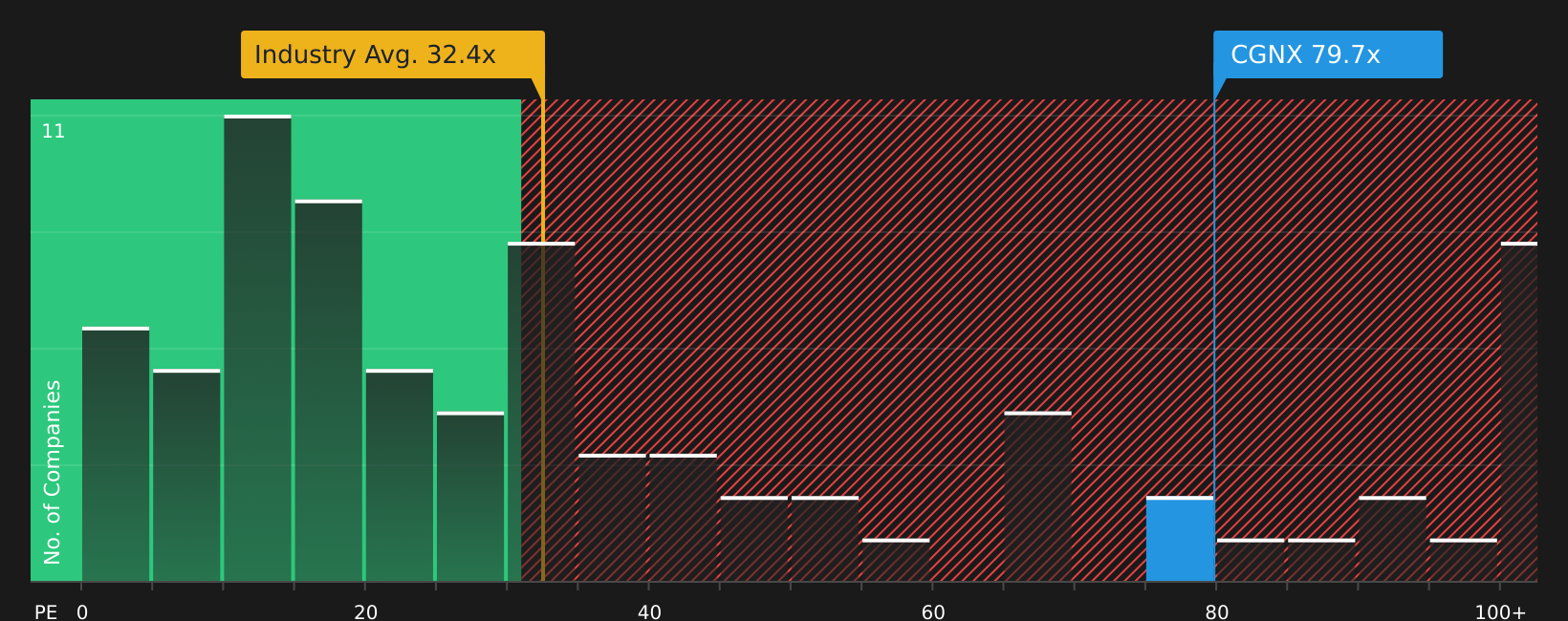The width and height of the screenshot is (1568, 621).
Task: Select the tallest bar with 11 companies
Action: pos(257,348)
